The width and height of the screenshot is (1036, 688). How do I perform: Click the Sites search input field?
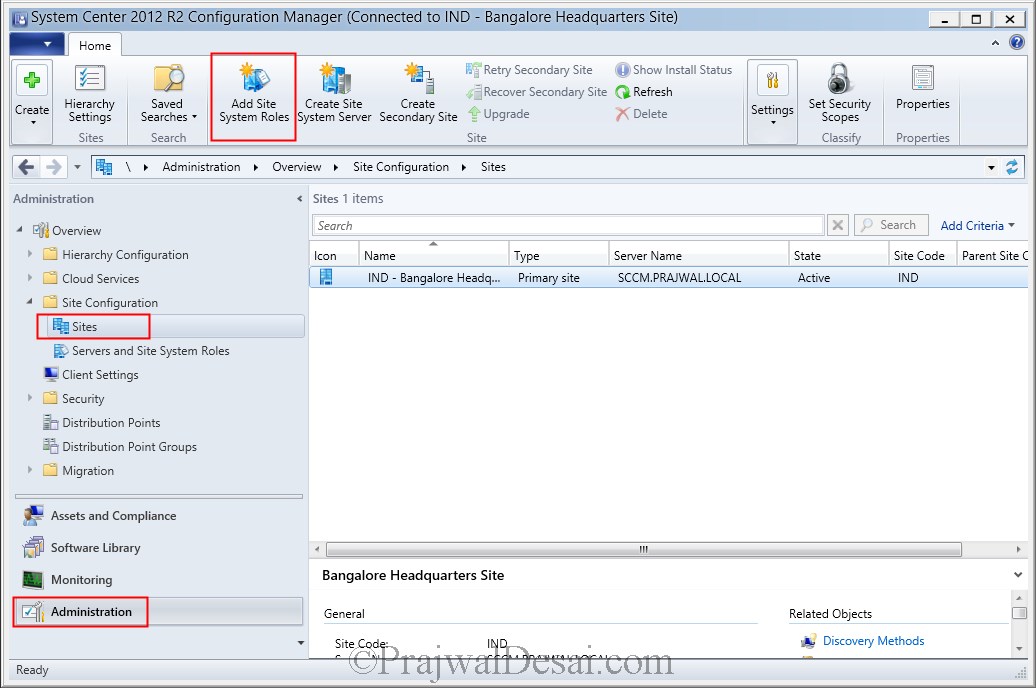point(568,225)
